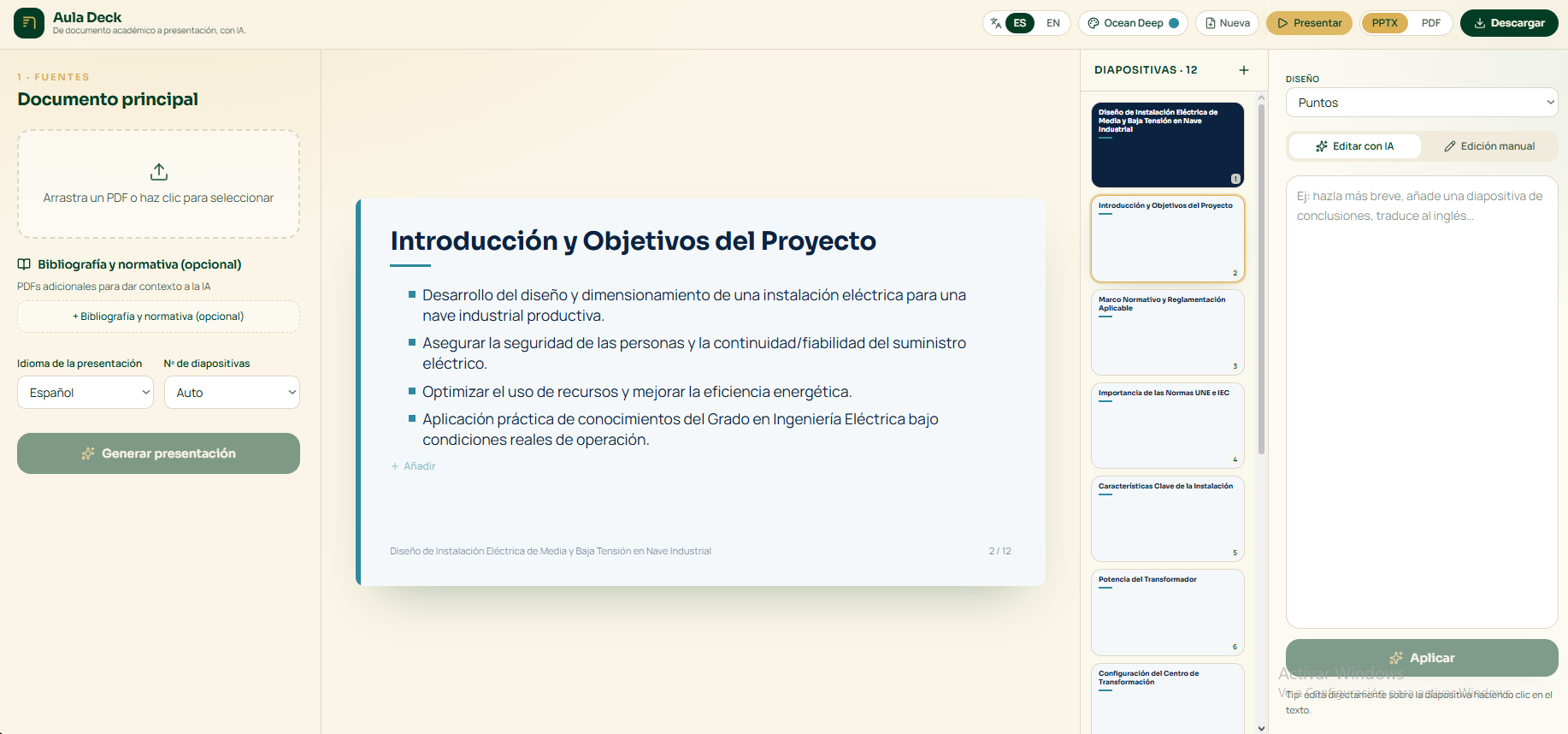Click the Nueva presentation button

pyautogui.click(x=1227, y=23)
